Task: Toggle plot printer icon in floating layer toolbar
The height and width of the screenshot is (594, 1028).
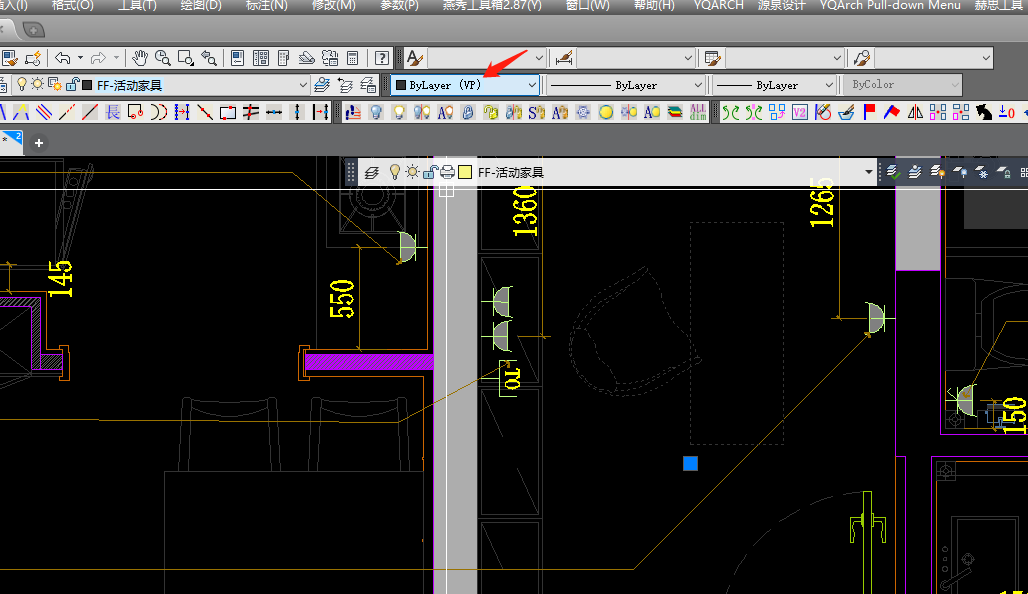Action: pyautogui.click(x=447, y=172)
